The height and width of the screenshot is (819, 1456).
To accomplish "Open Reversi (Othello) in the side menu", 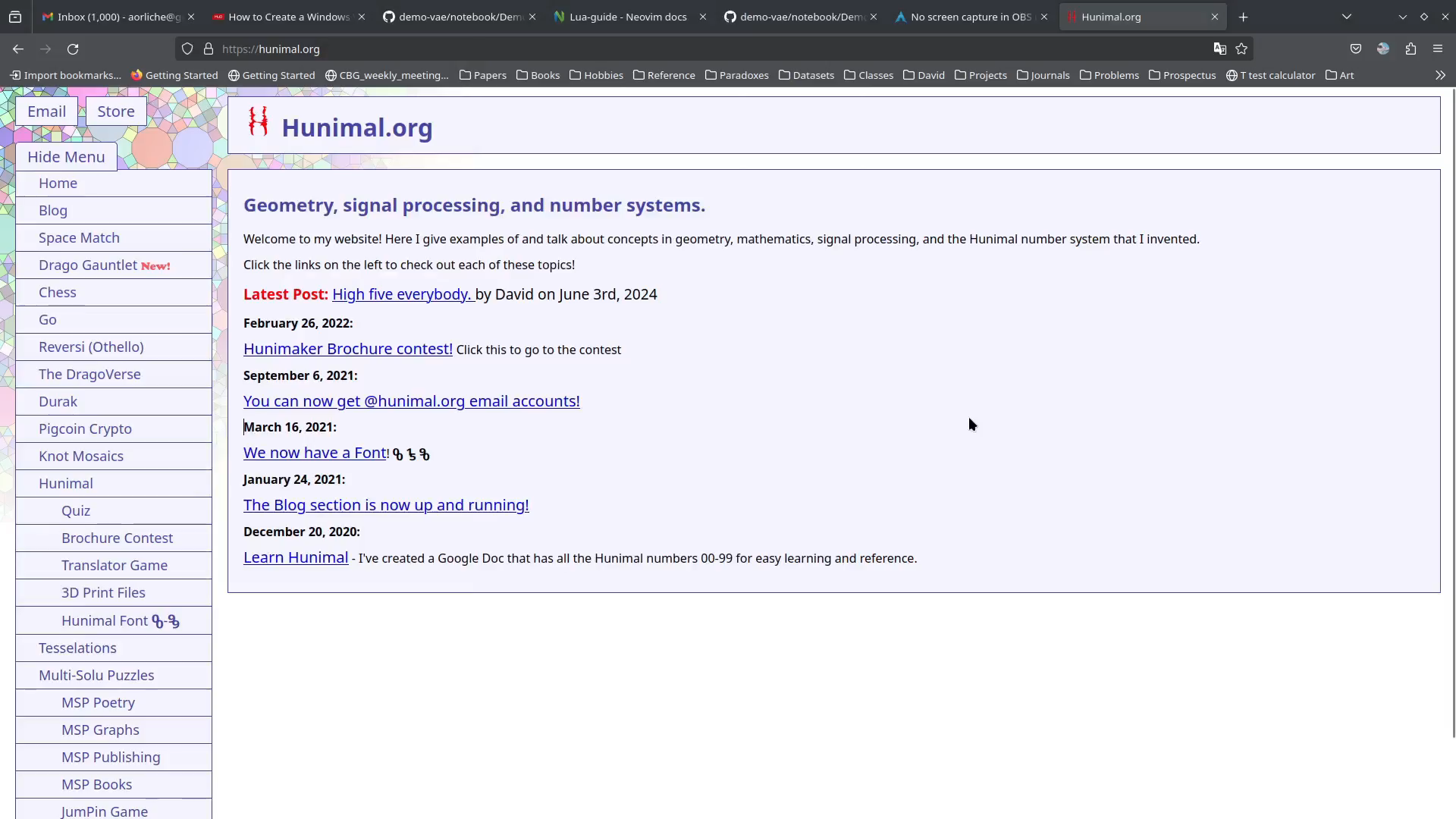I will click(x=114, y=347).
